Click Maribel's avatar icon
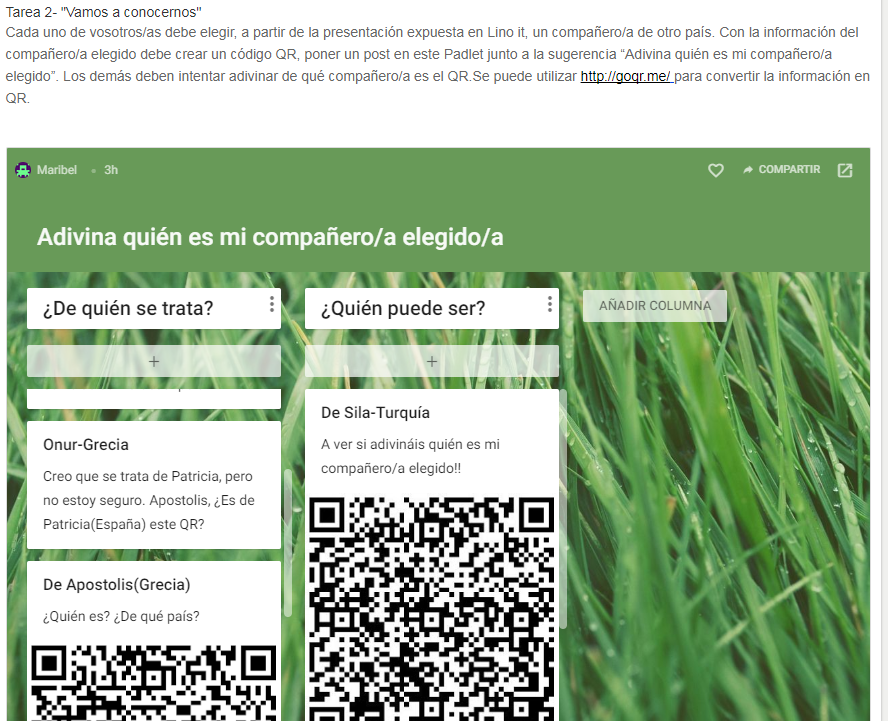 point(23,170)
